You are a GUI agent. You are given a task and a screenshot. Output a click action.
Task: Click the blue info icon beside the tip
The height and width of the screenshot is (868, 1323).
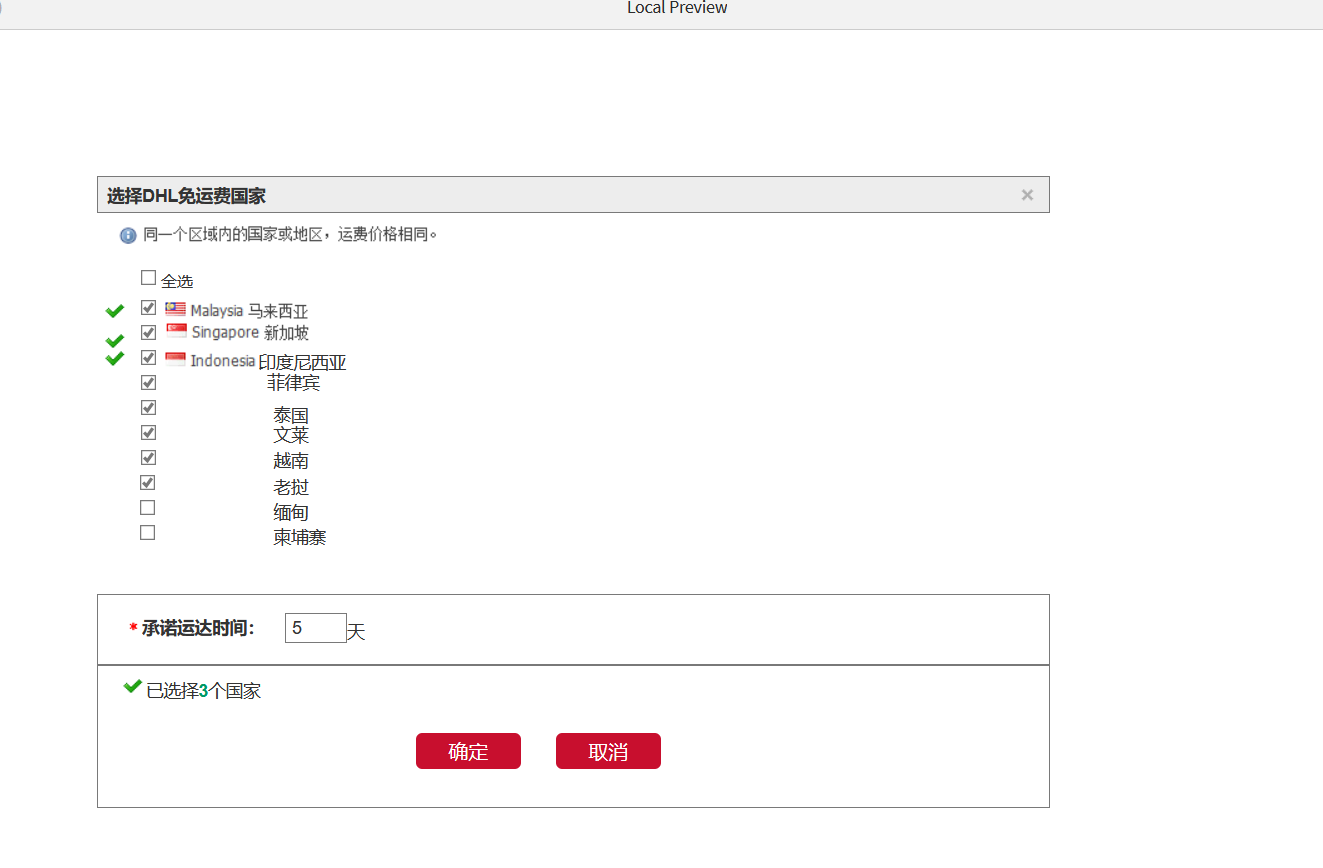[x=128, y=236]
